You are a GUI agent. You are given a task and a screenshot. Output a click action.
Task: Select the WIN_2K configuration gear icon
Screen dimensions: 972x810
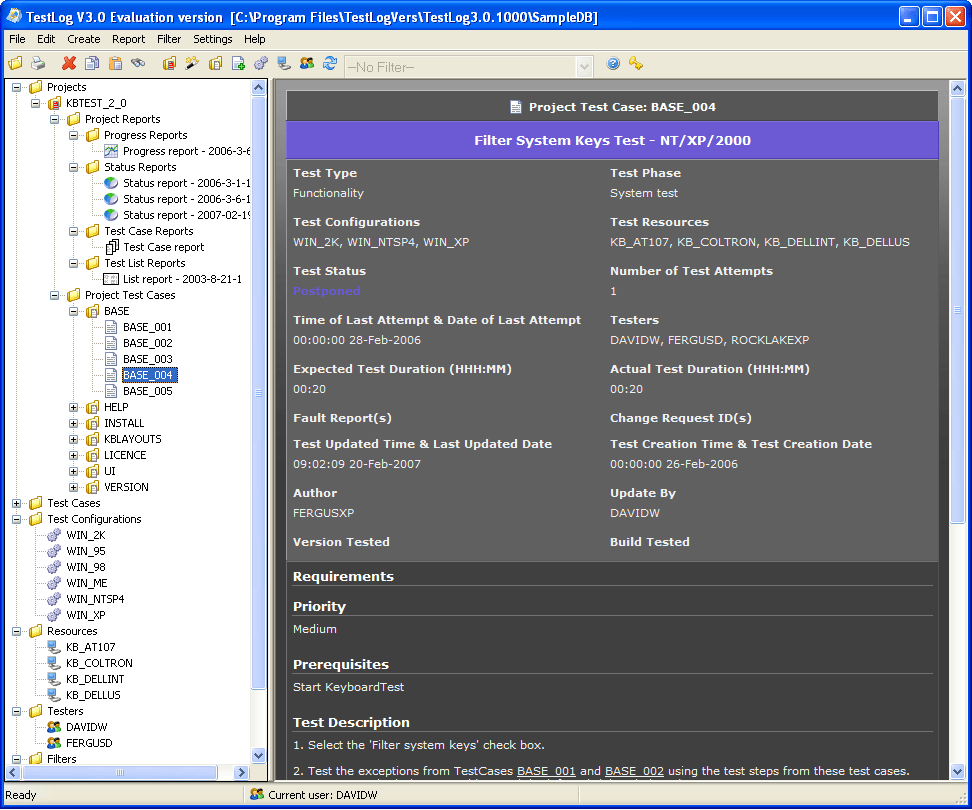pyautogui.click(x=55, y=535)
